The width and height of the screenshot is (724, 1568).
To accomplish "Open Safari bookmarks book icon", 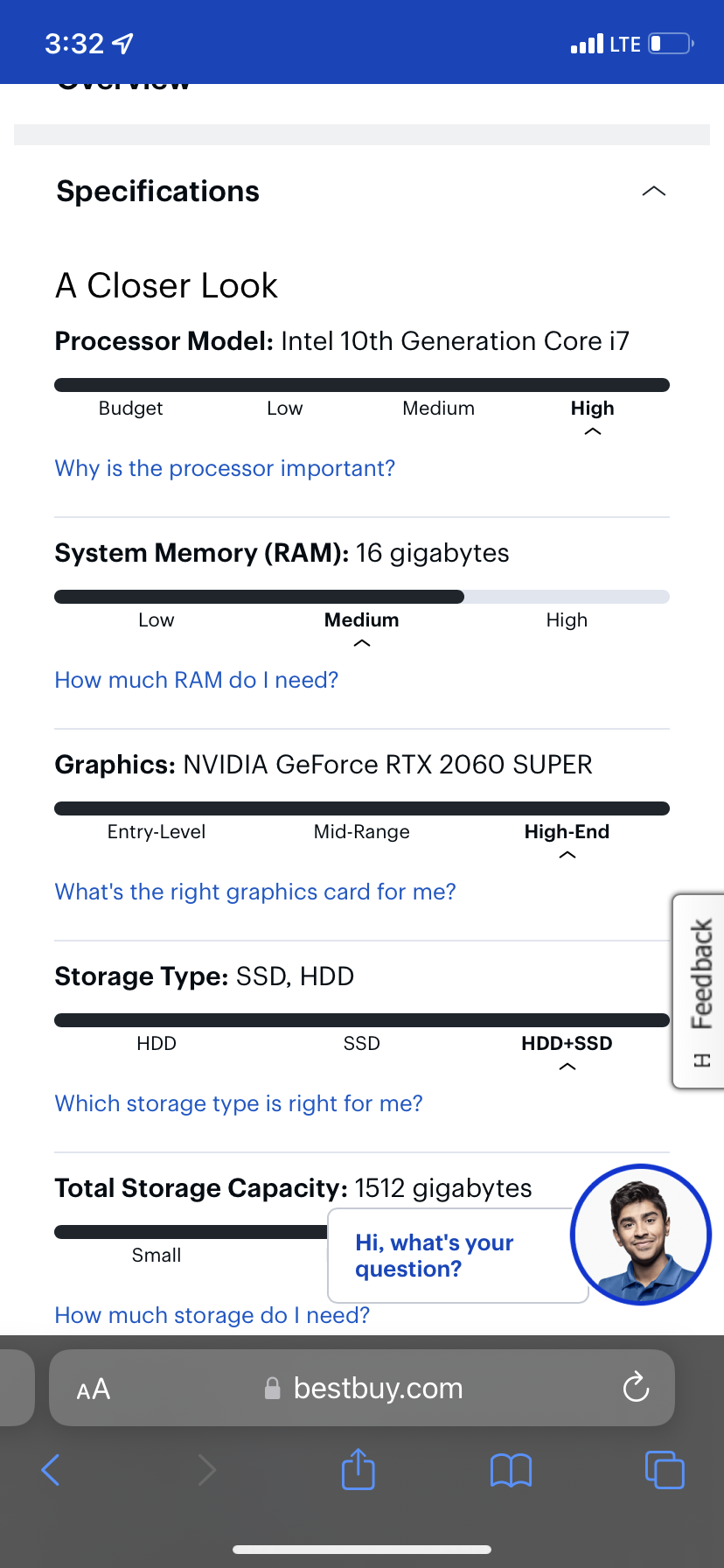I will pyautogui.click(x=511, y=1470).
